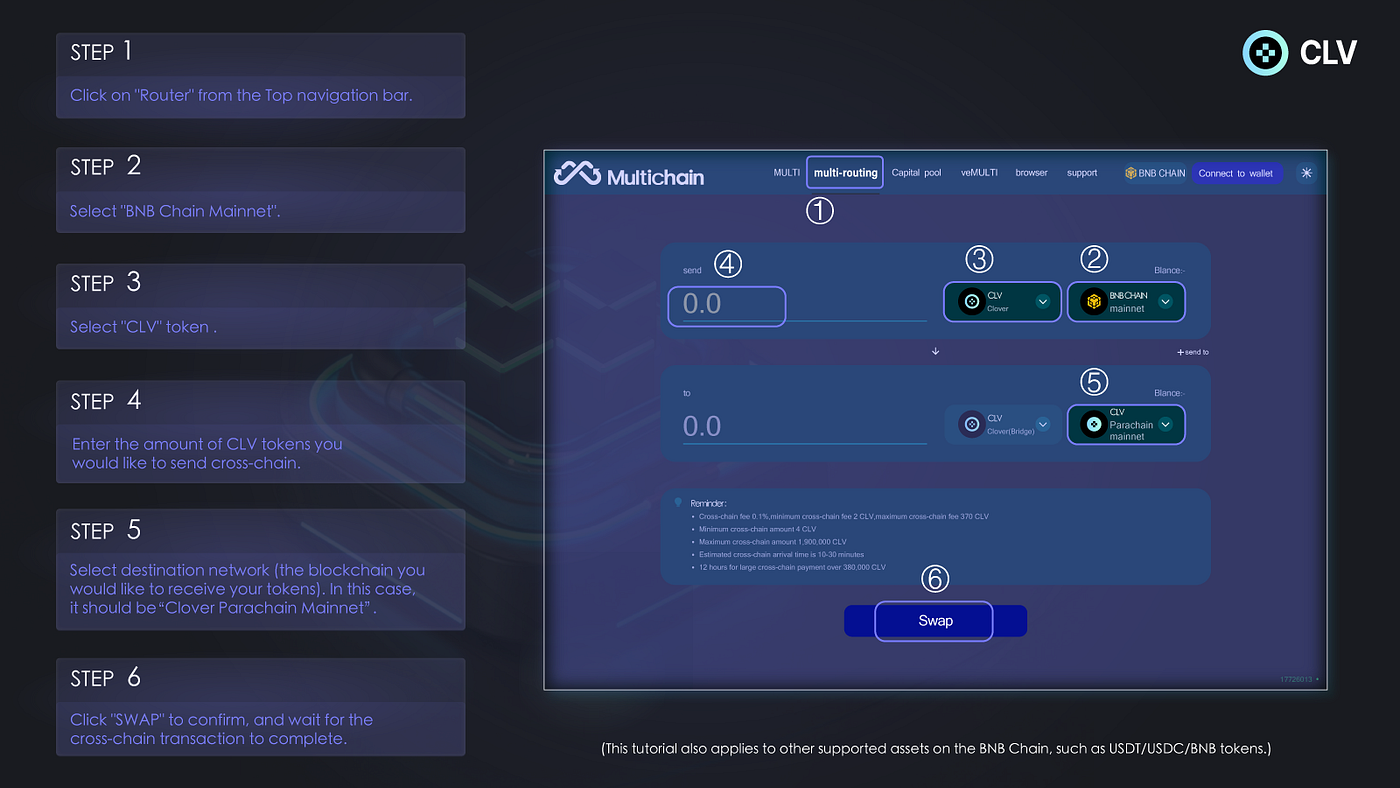1400x788 pixels.
Task: Click the '+ send to' link
Action: [x=1193, y=353]
